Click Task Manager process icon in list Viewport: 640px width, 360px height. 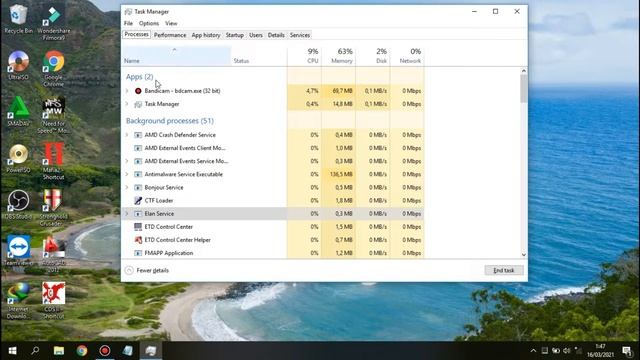coord(138,104)
